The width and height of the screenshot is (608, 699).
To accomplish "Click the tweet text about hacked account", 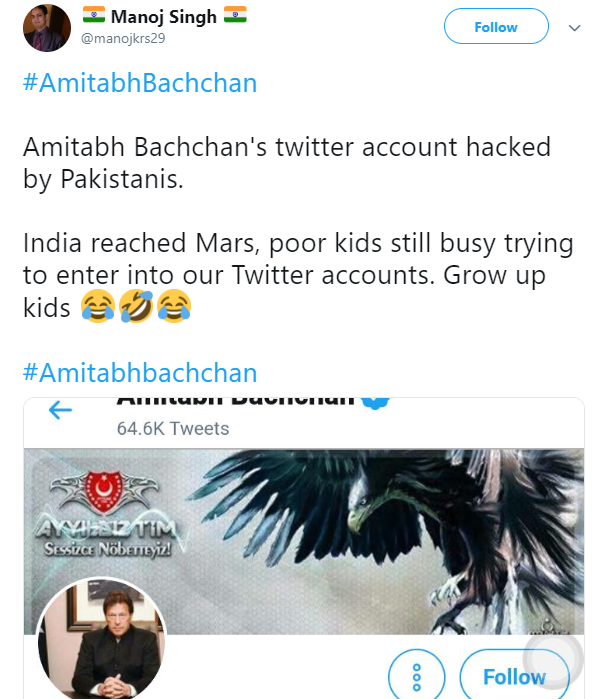I will pos(286,162).
